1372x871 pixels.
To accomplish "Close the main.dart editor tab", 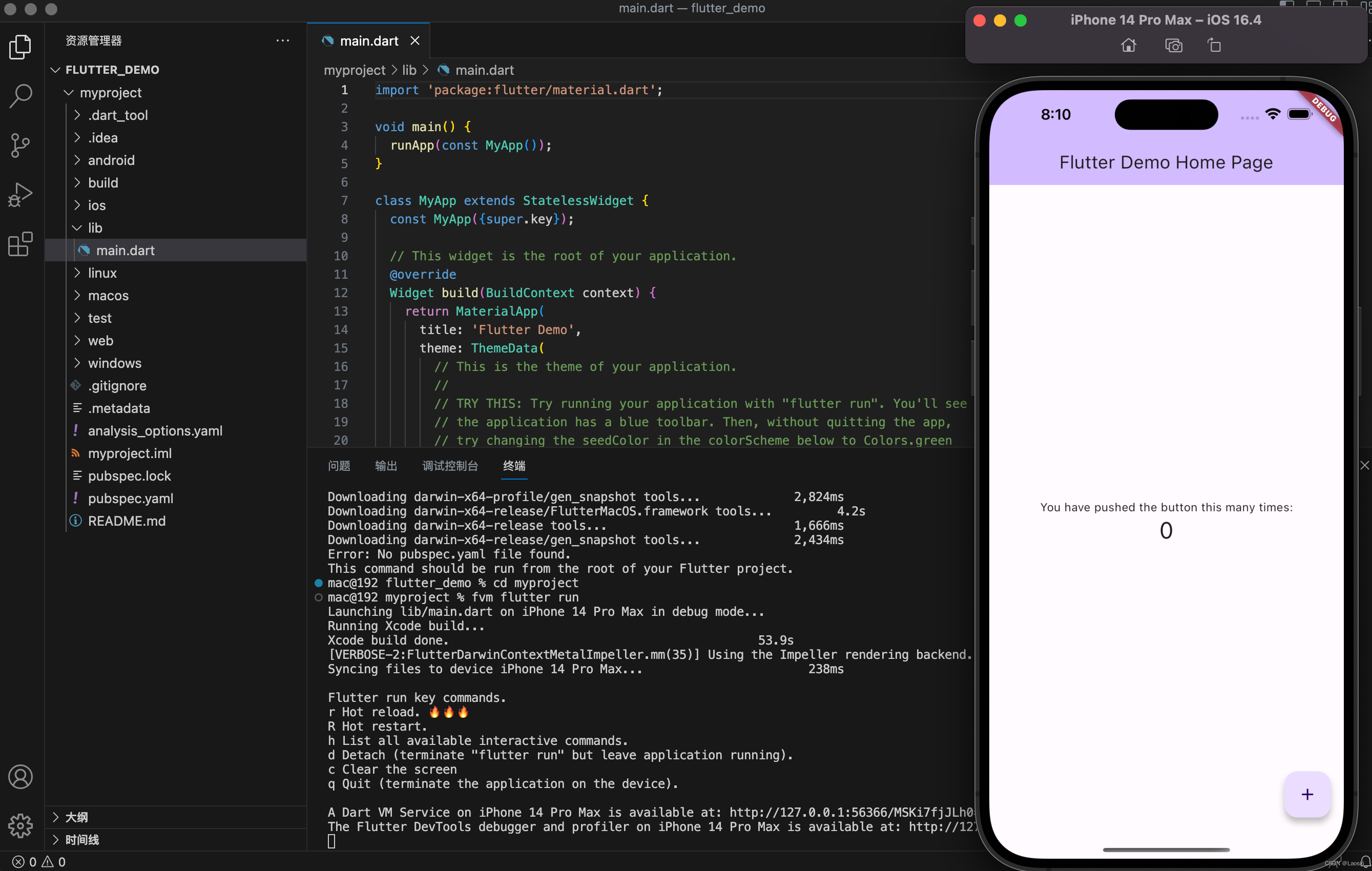I will pyautogui.click(x=415, y=41).
